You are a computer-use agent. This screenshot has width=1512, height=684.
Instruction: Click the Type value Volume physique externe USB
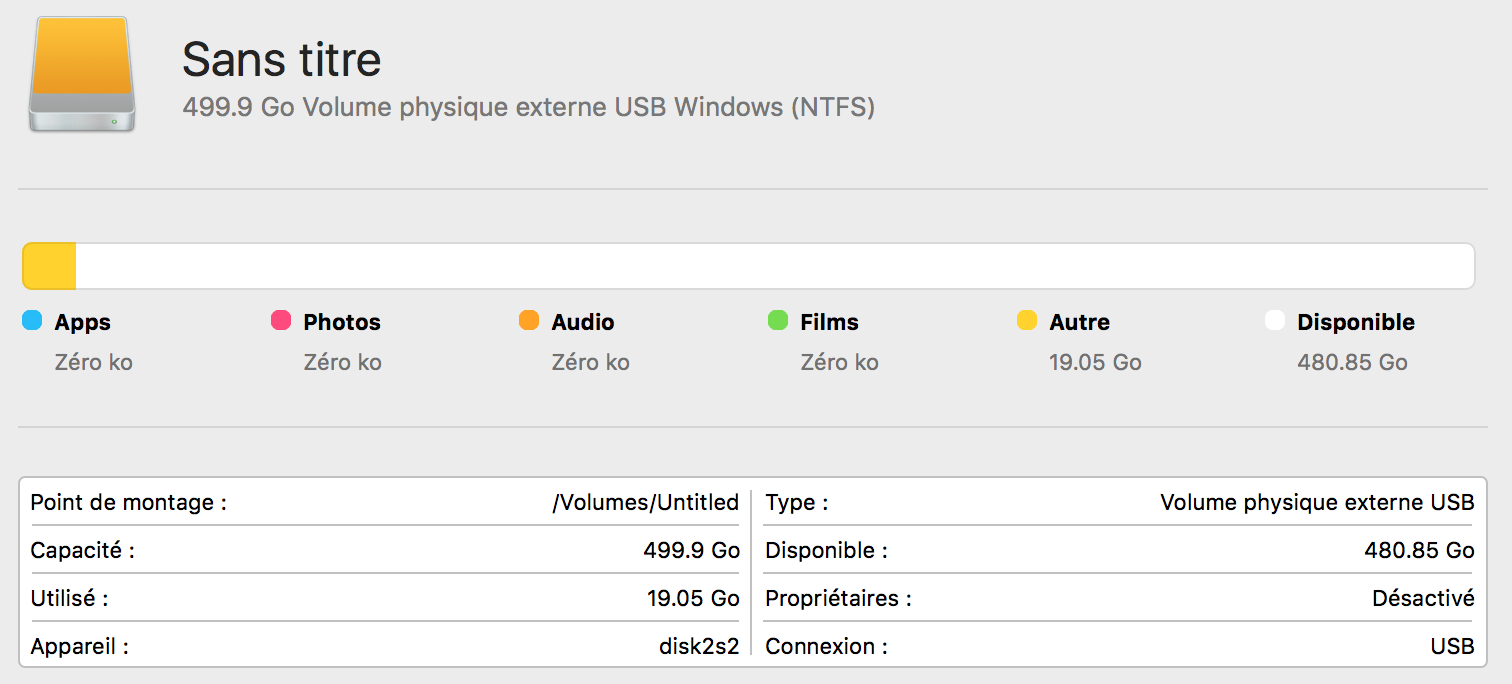click(x=1317, y=502)
